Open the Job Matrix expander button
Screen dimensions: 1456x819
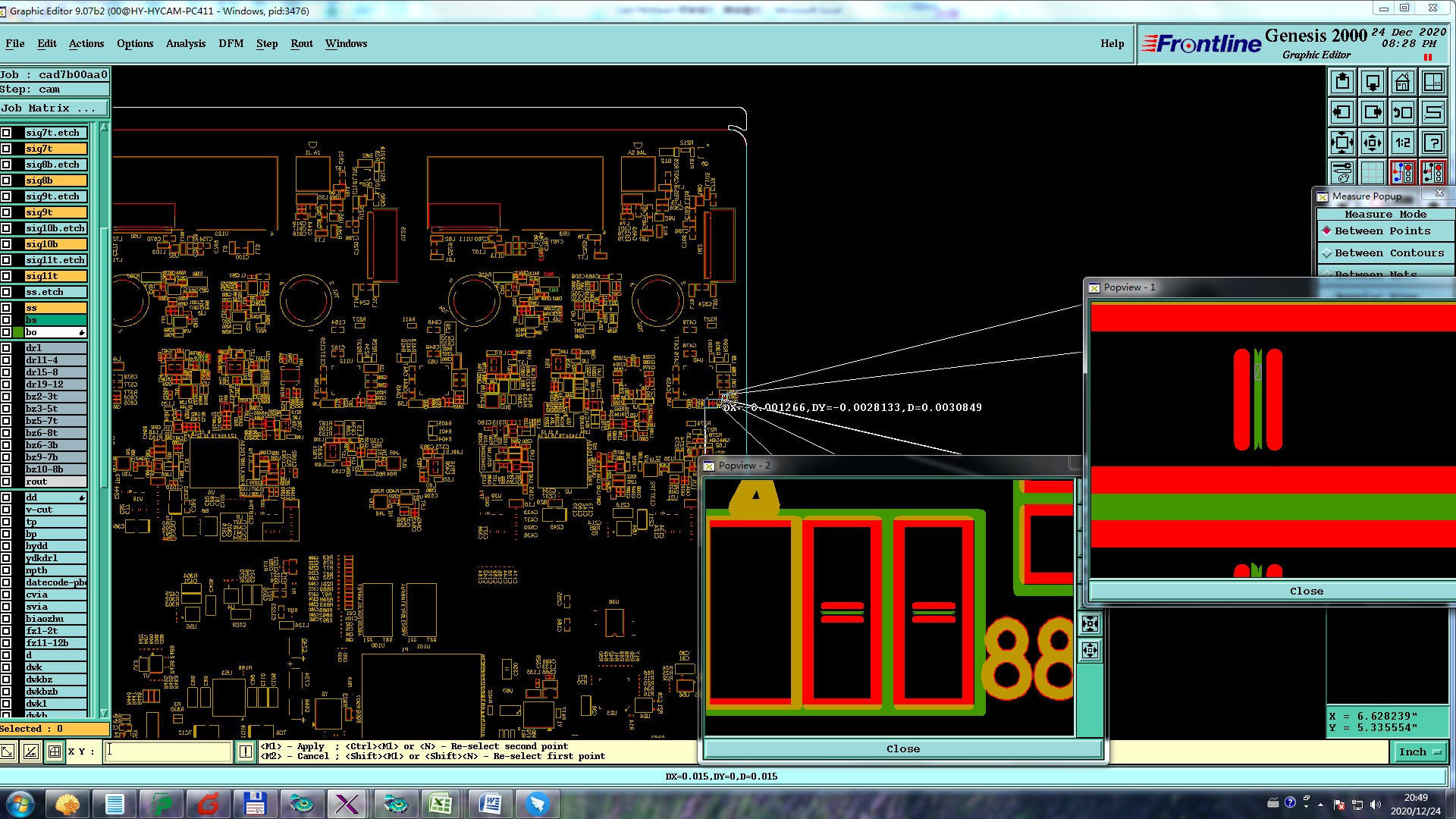(55, 108)
